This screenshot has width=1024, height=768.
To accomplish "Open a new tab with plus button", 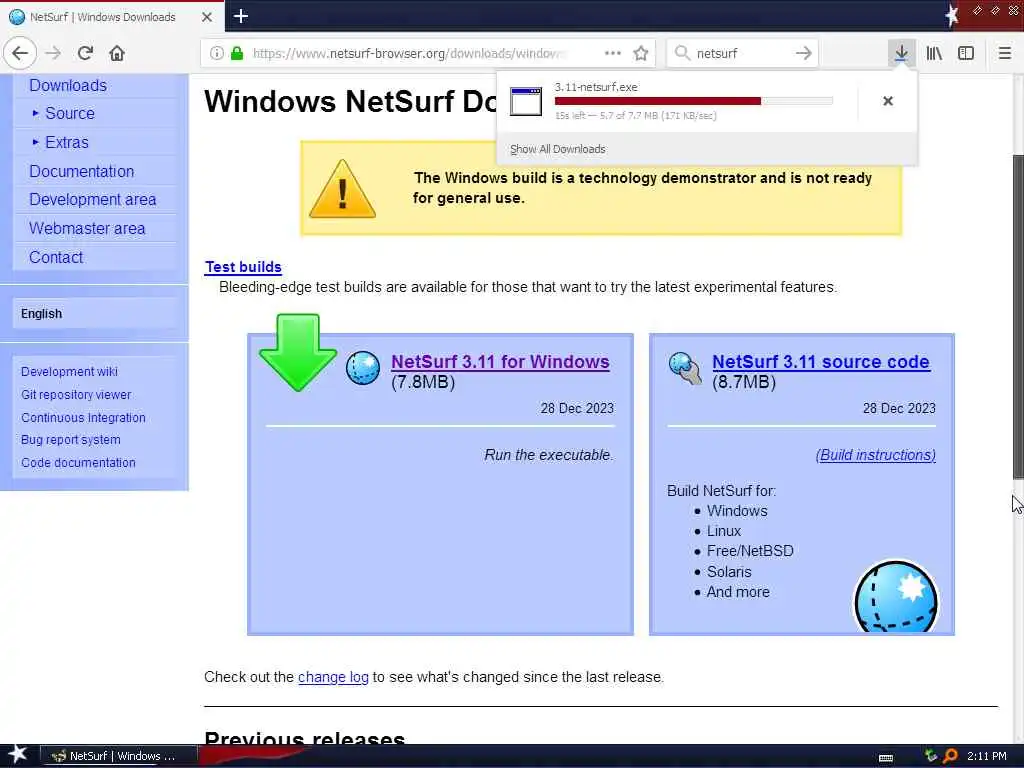I will [x=240, y=16].
